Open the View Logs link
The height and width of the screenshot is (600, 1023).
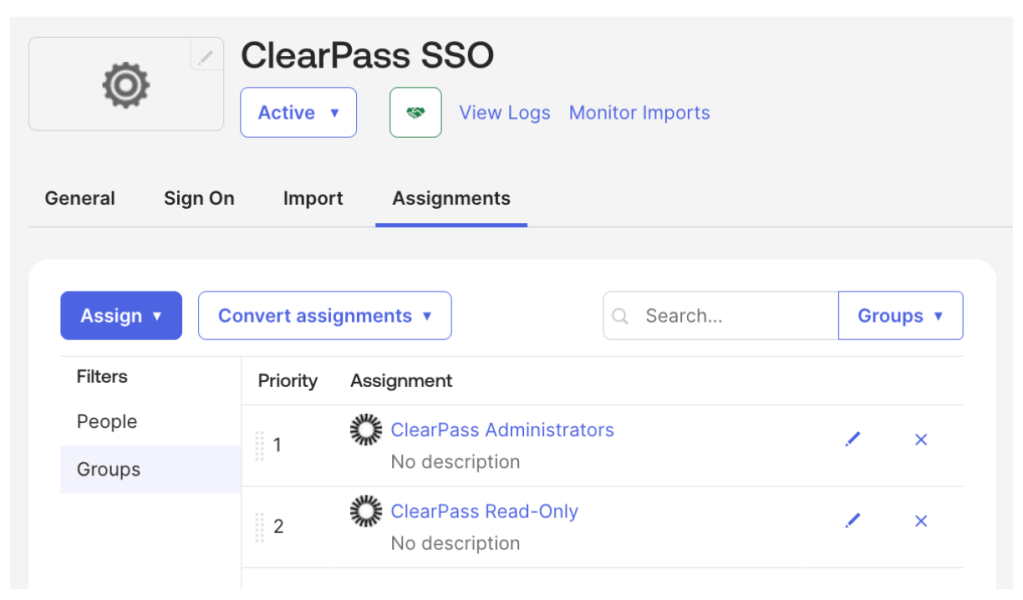(x=504, y=113)
